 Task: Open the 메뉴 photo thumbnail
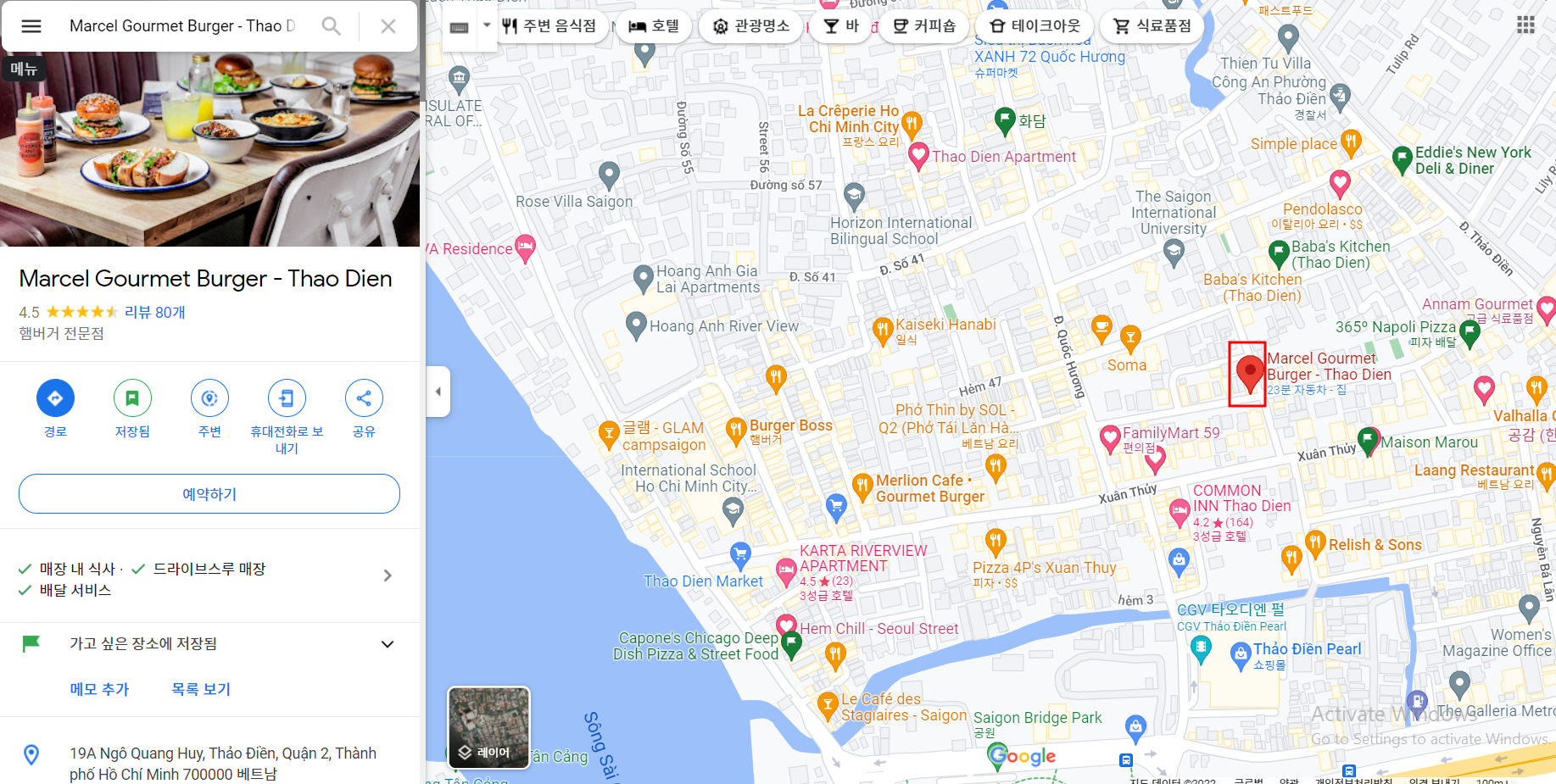(209, 149)
